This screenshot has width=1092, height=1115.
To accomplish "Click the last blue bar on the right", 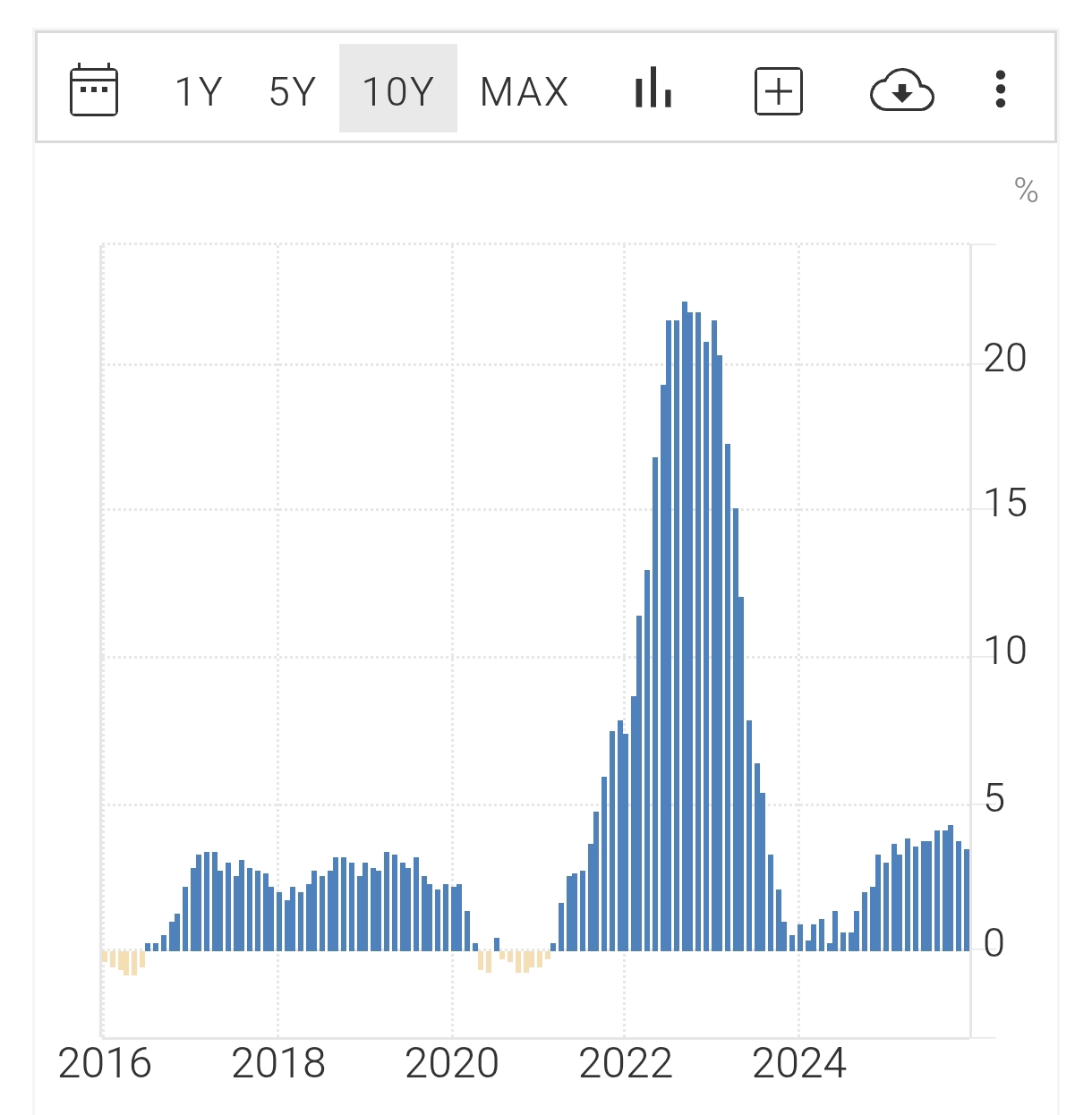I will point(967,899).
